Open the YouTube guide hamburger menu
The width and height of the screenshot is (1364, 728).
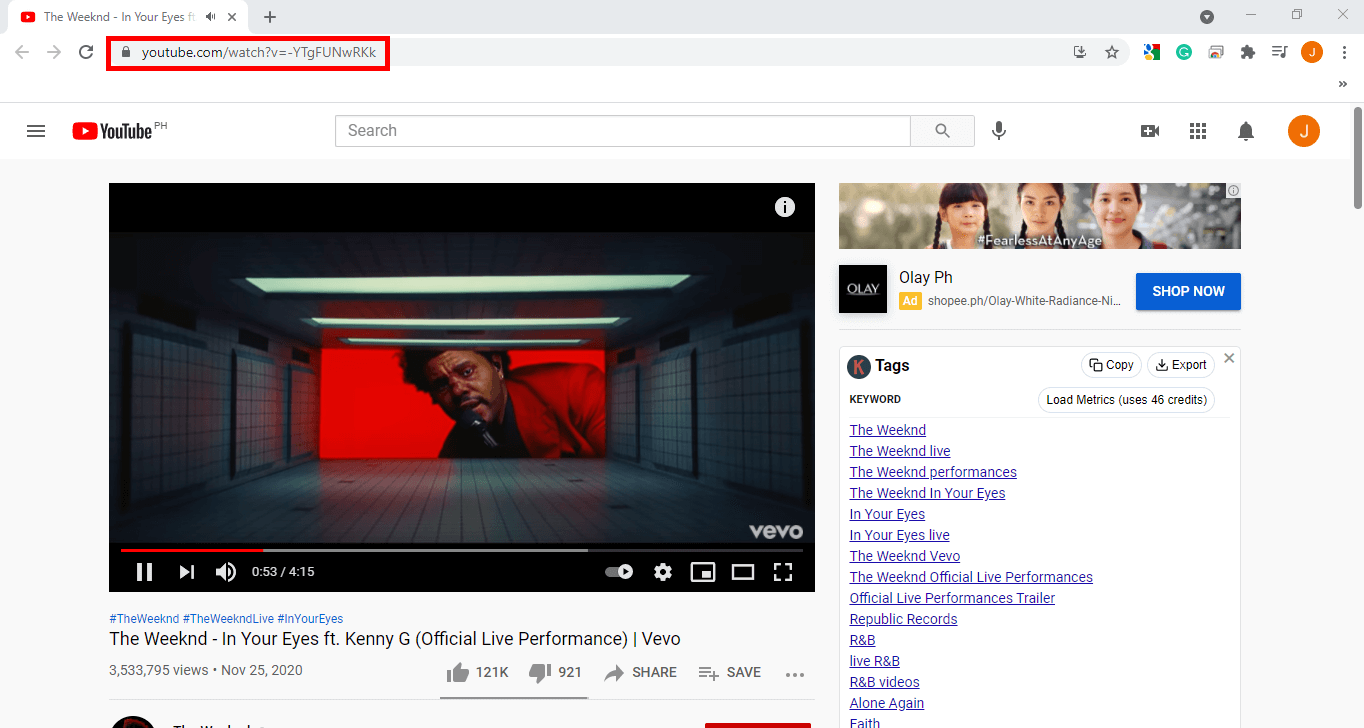36,131
